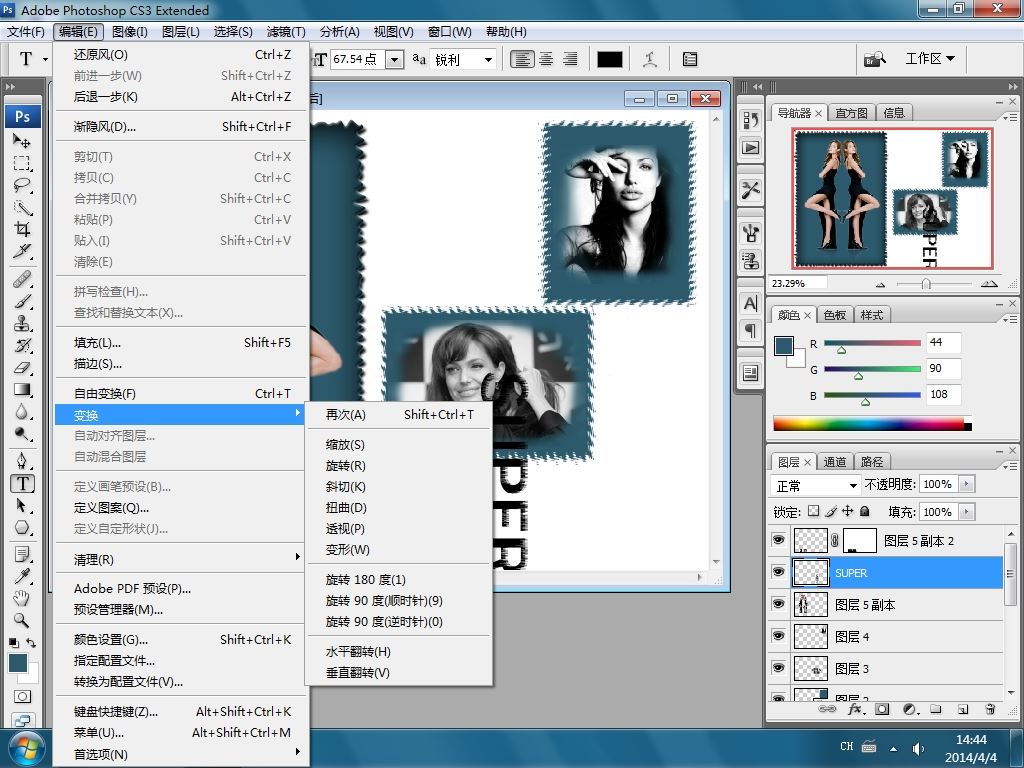Select the Move tool
This screenshot has width=1024, height=768.
coord(22,141)
